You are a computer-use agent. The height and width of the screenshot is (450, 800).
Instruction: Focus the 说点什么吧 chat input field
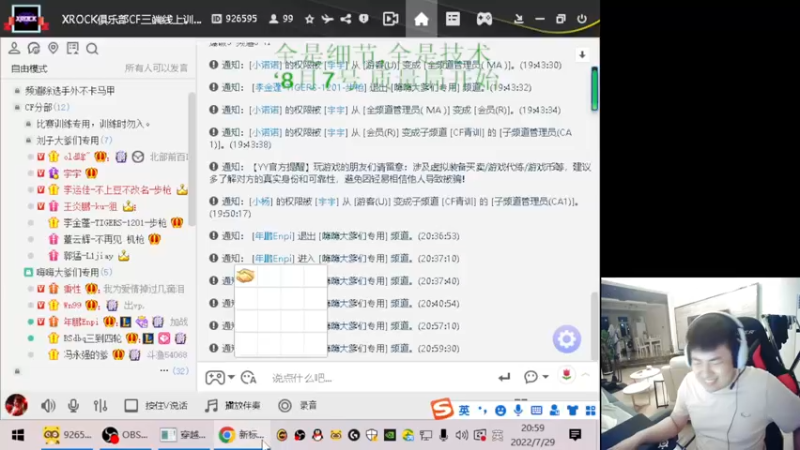tap(378, 378)
